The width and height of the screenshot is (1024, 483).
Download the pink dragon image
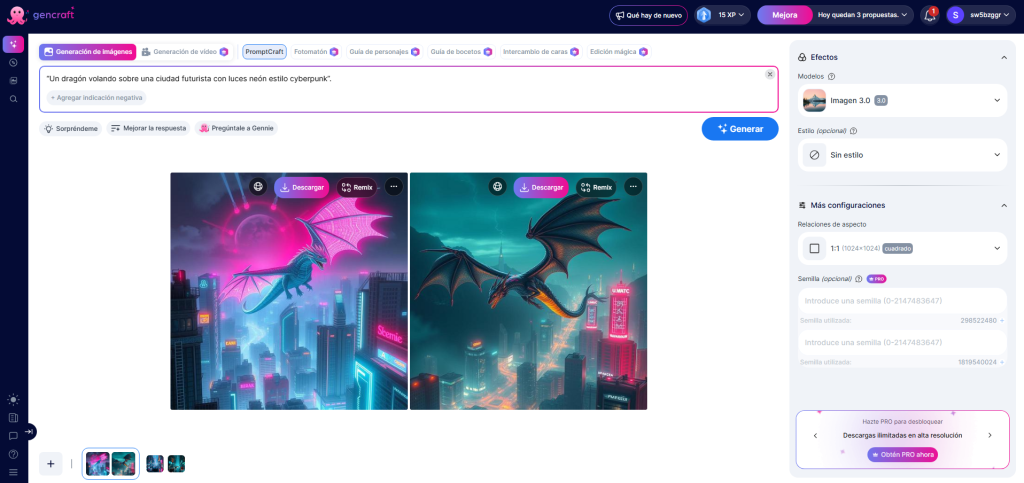pos(302,187)
